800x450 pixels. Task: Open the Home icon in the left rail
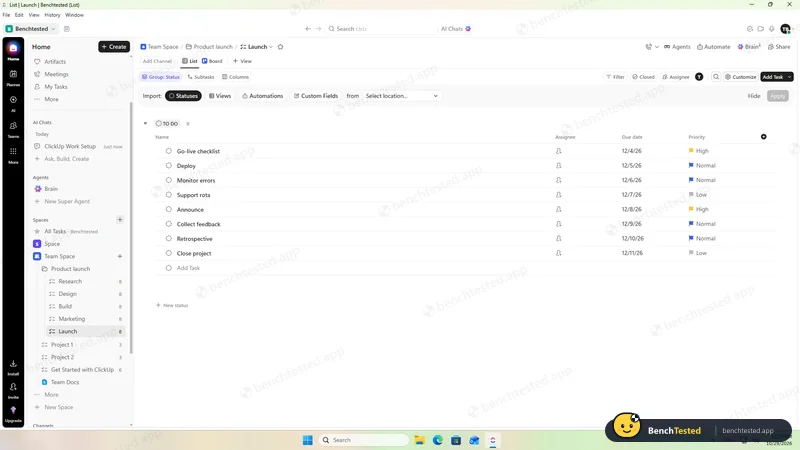tap(13, 49)
